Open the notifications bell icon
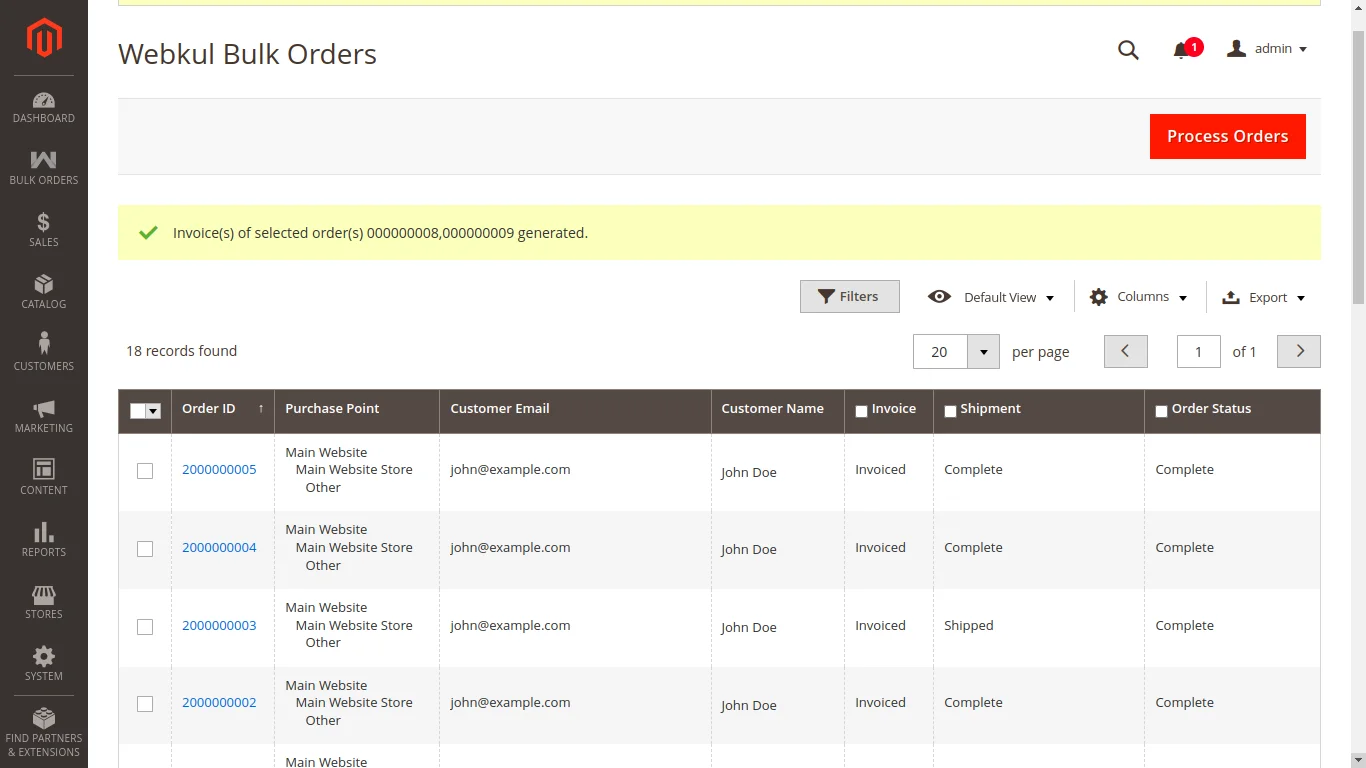Screen dimensions: 1366x768 [1181, 50]
